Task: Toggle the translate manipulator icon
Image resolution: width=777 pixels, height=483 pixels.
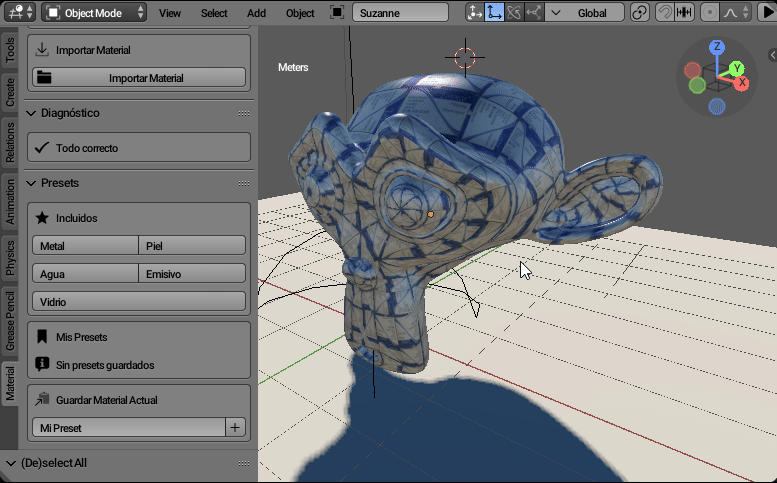Action: [x=494, y=13]
